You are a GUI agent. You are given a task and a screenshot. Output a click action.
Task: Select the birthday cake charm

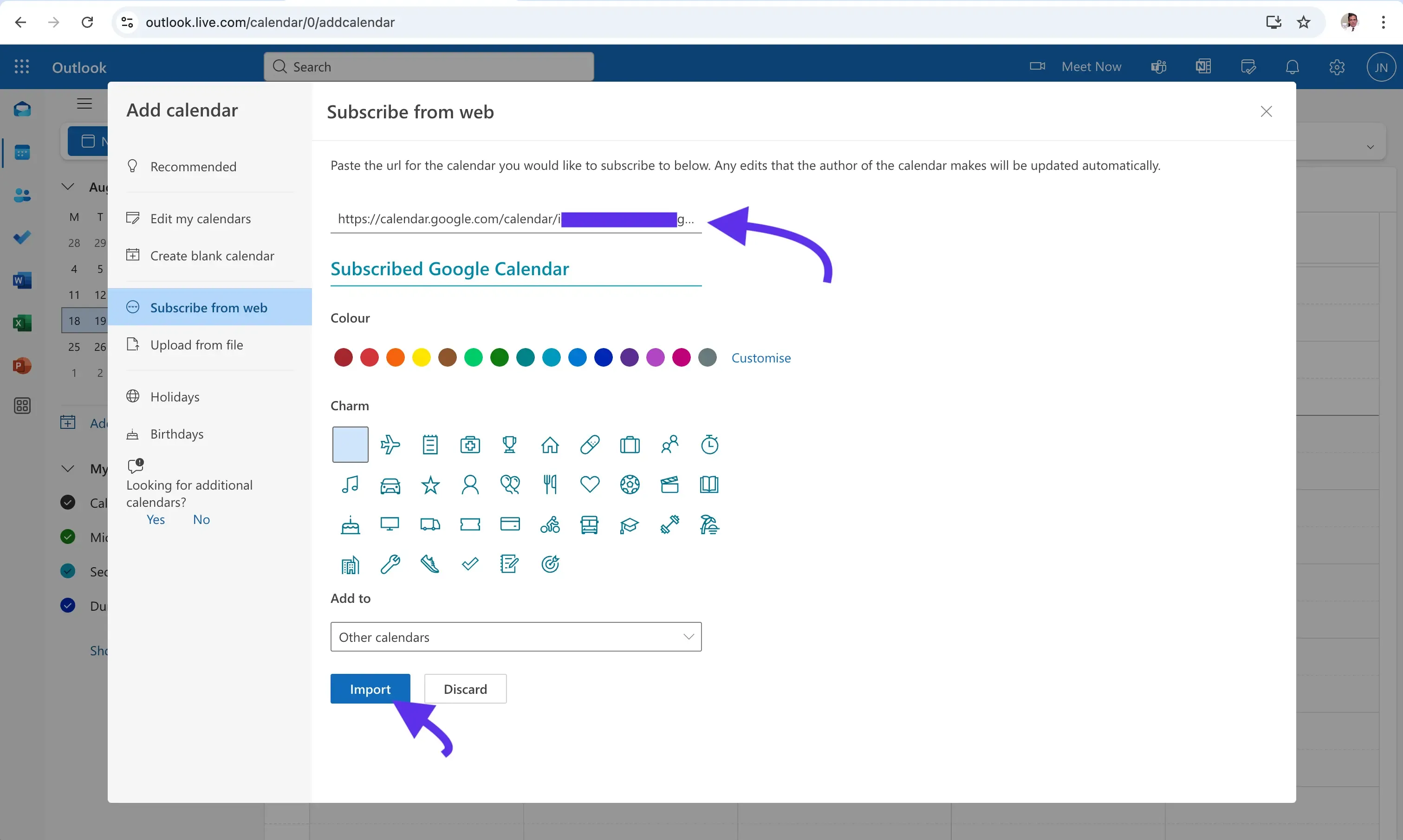click(350, 525)
